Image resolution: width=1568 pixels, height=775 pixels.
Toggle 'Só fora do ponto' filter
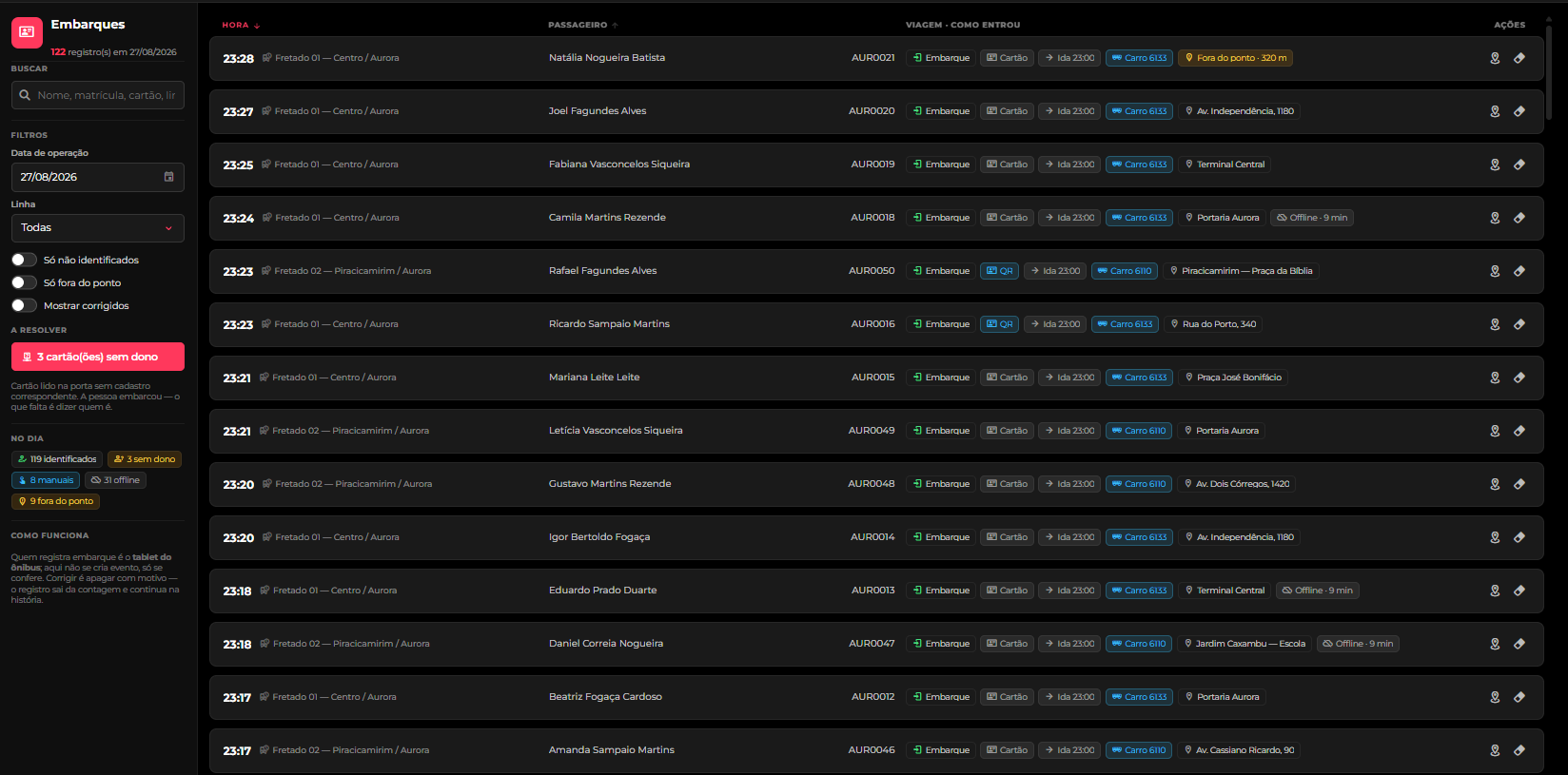(x=24, y=282)
